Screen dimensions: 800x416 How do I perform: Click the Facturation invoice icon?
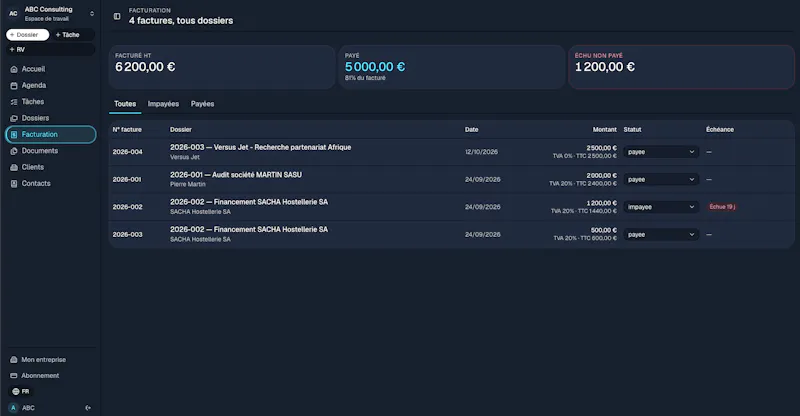pyautogui.click(x=14, y=135)
